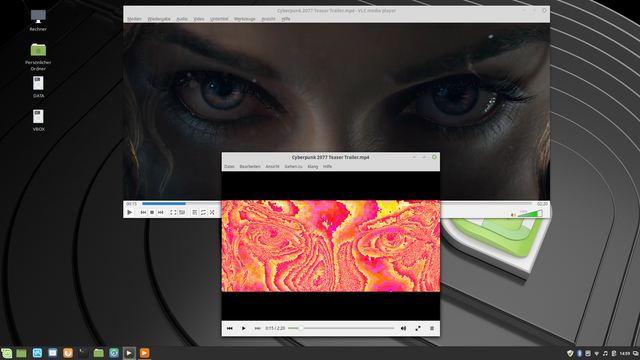640x360 pixels.
Task: Click the play button in VLC
Action: [129, 212]
